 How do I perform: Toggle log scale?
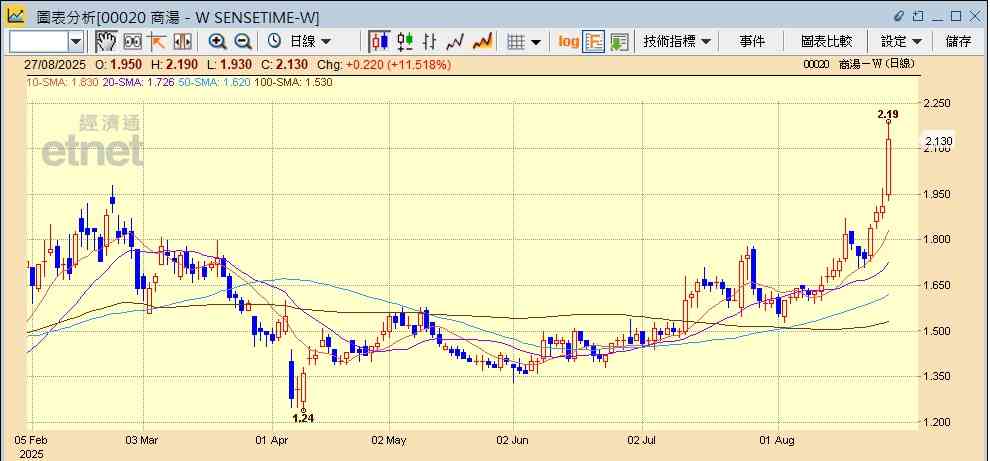pyautogui.click(x=568, y=42)
